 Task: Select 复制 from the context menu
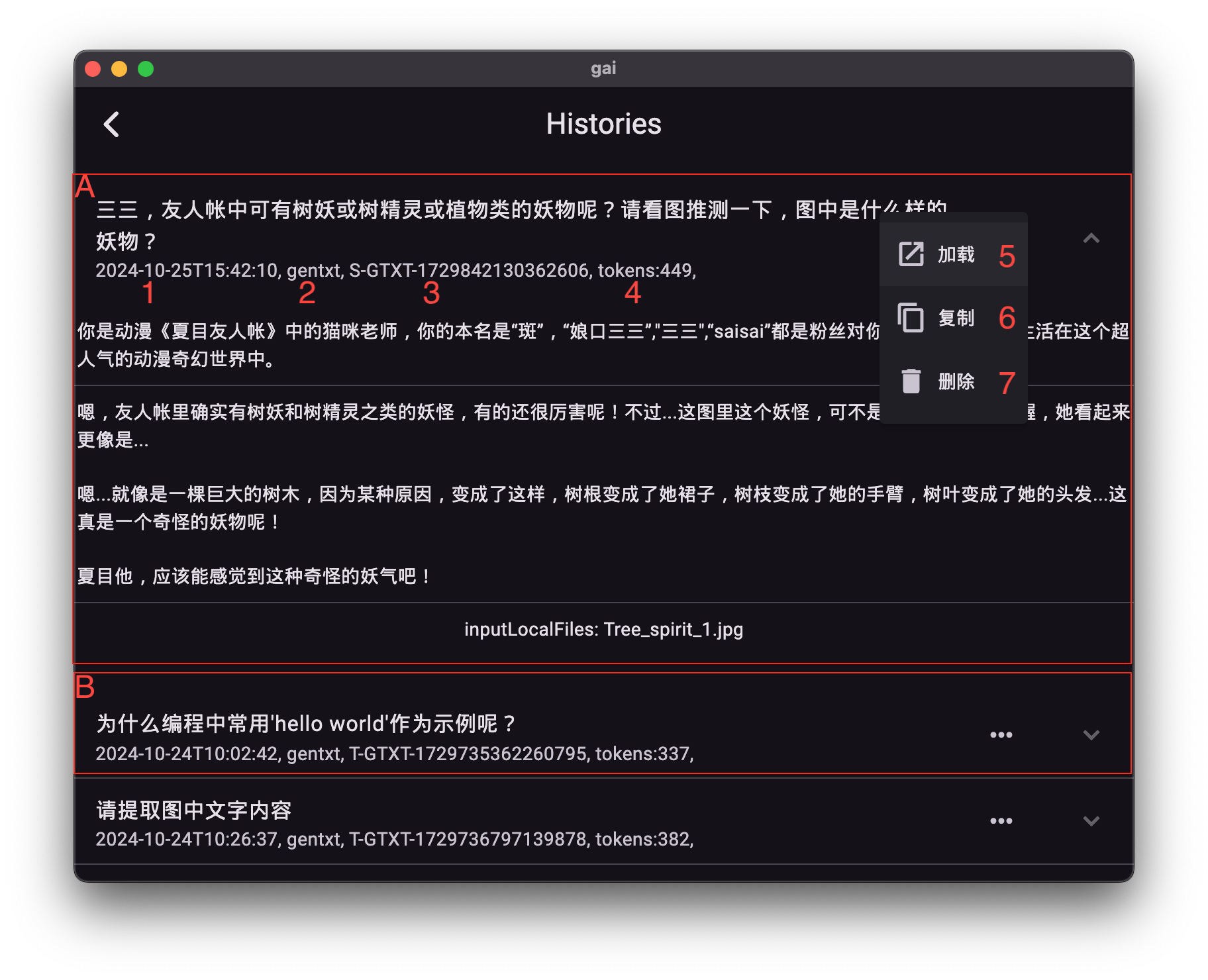pos(956,318)
